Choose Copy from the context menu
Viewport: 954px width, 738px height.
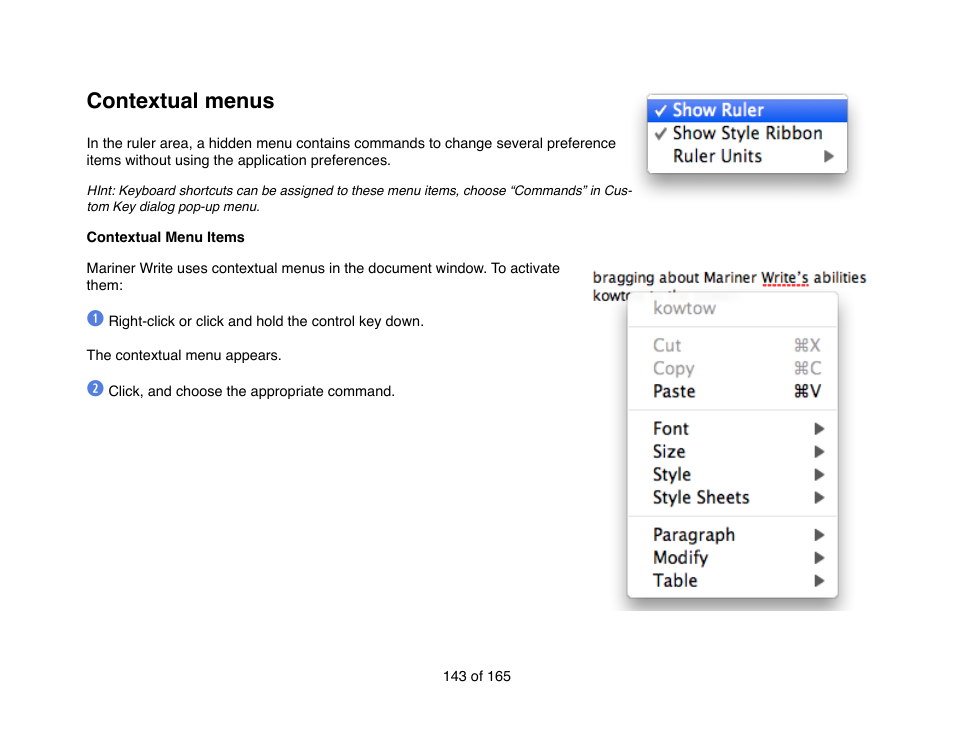[x=733, y=369]
